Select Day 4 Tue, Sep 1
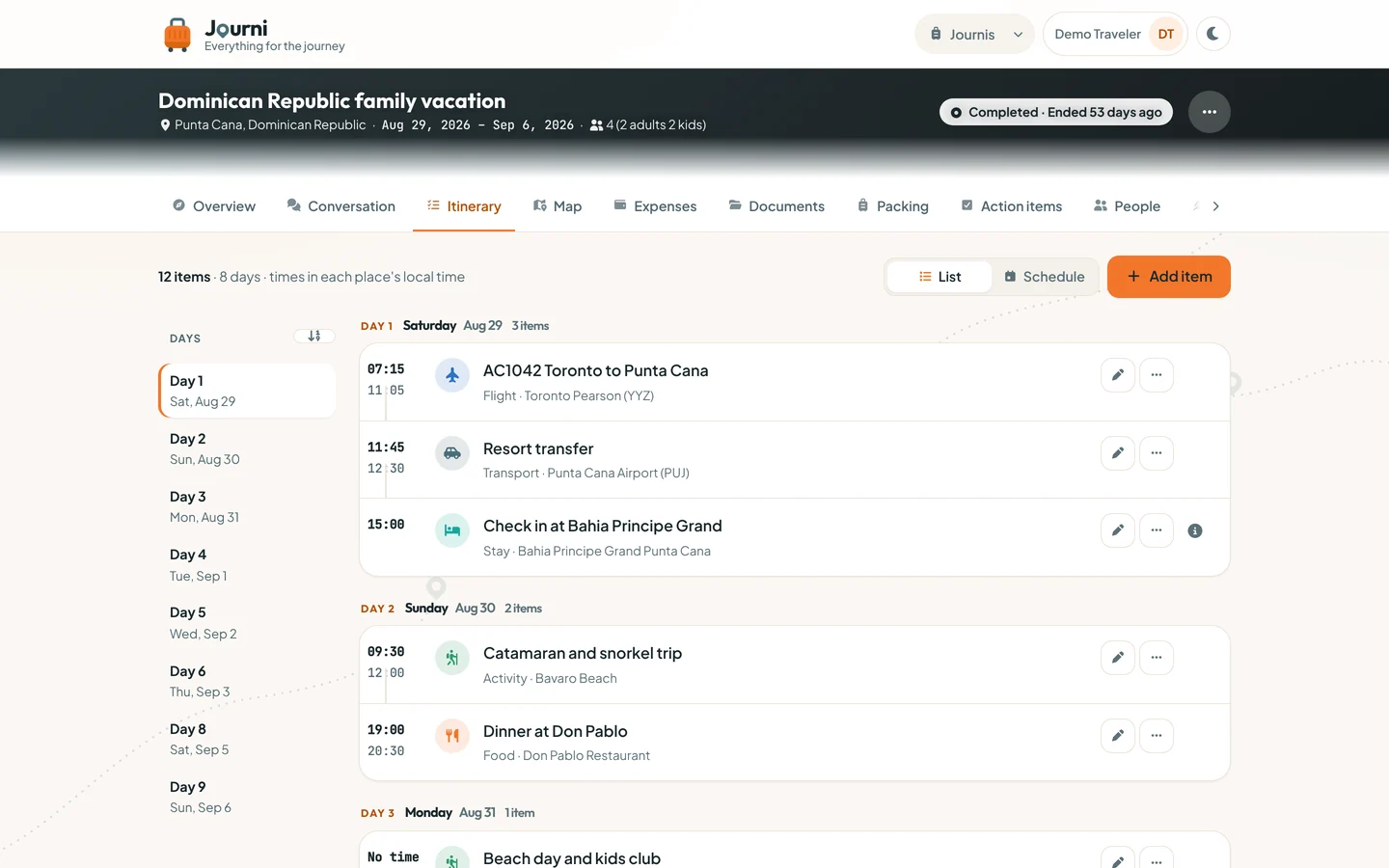Image resolution: width=1389 pixels, height=868 pixels. coord(247,565)
